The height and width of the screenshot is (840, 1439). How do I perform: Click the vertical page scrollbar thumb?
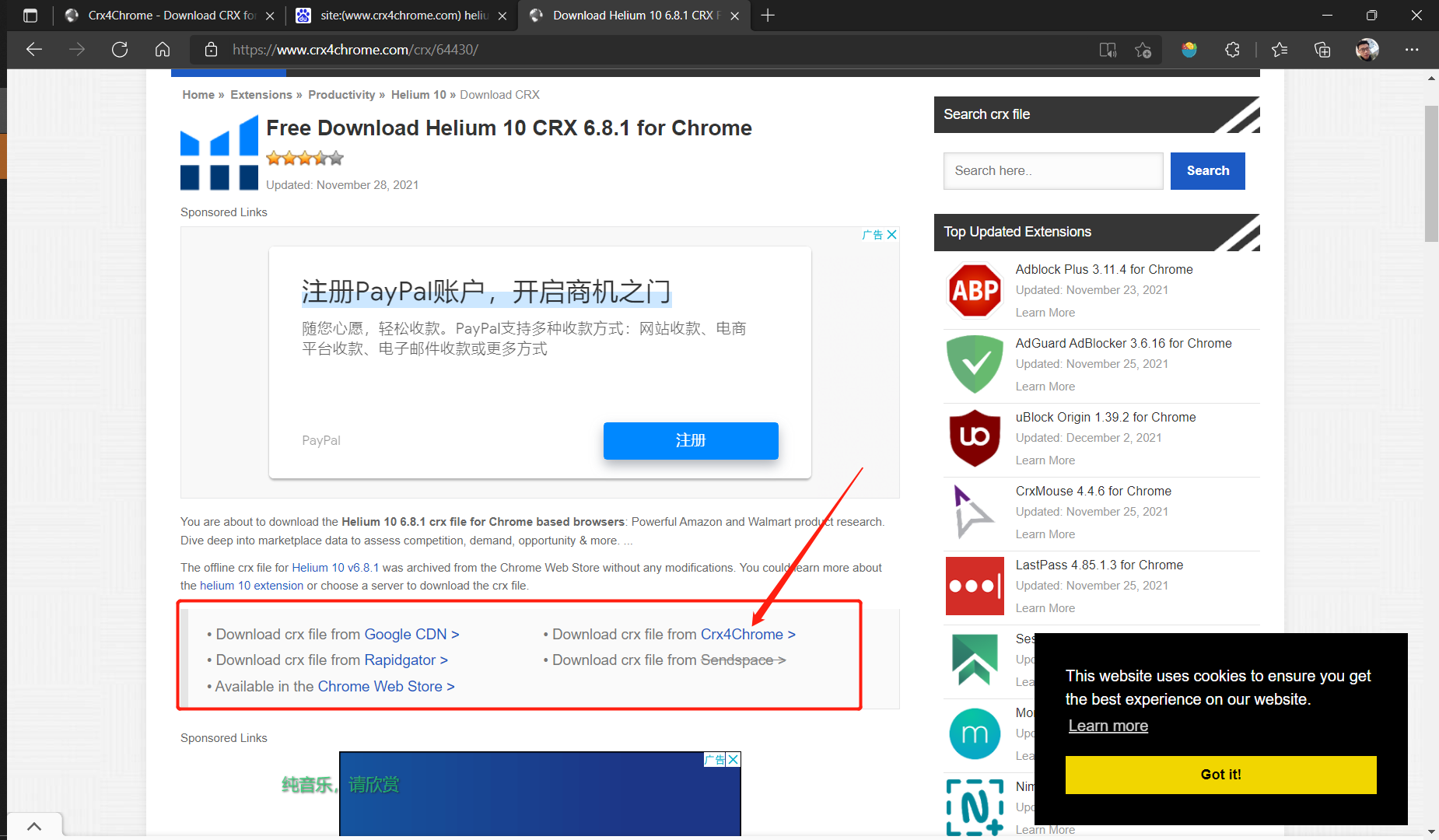1431,173
